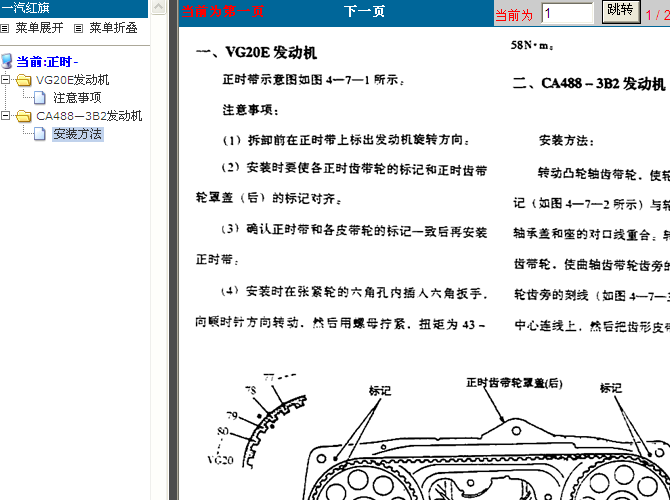
Task: Open the highlighted 安装方法 entry
Action: click(x=77, y=134)
